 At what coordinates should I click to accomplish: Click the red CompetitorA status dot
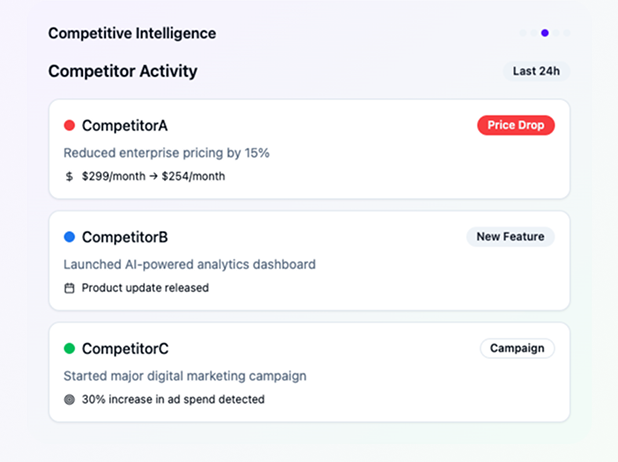[x=69, y=125]
